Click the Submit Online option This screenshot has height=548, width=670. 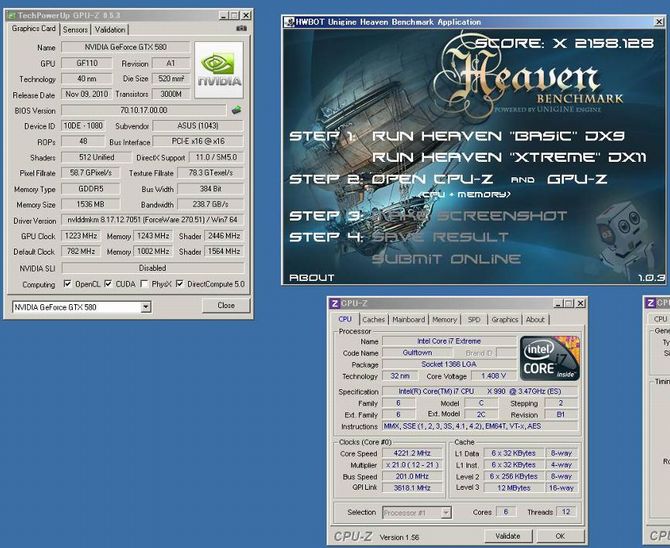(x=447, y=259)
